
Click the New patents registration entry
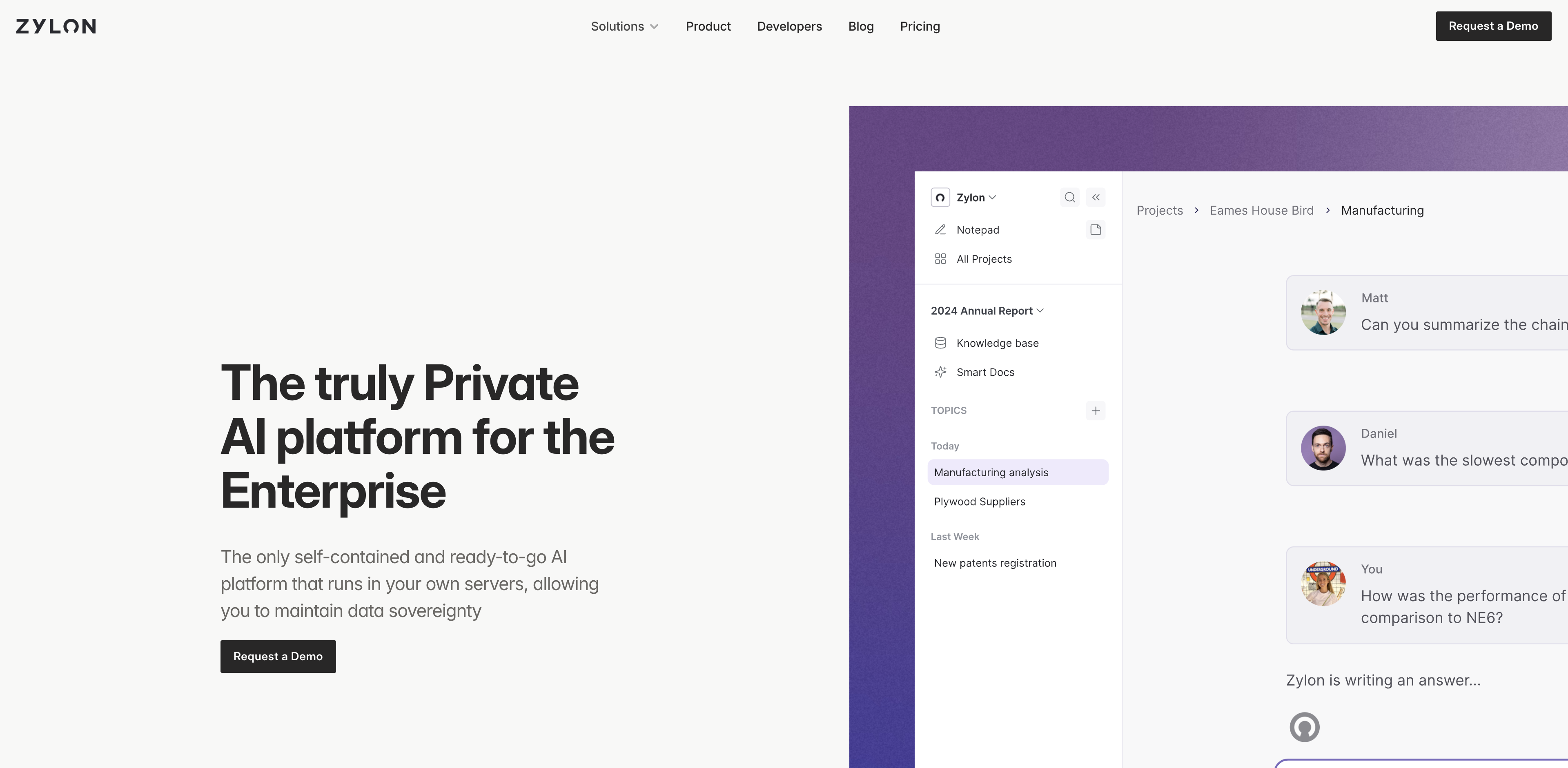point(995,562)
